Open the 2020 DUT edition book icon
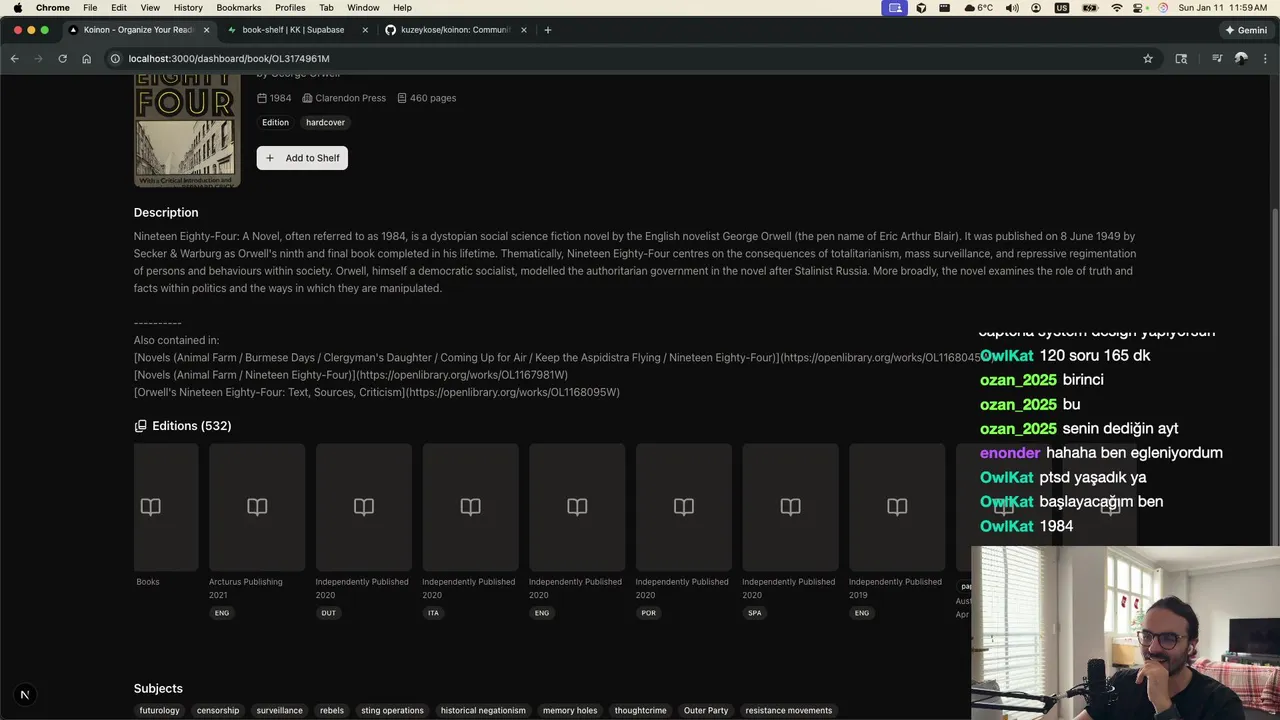The height and width of the screenshot is (720, 1280). point(364,507)
